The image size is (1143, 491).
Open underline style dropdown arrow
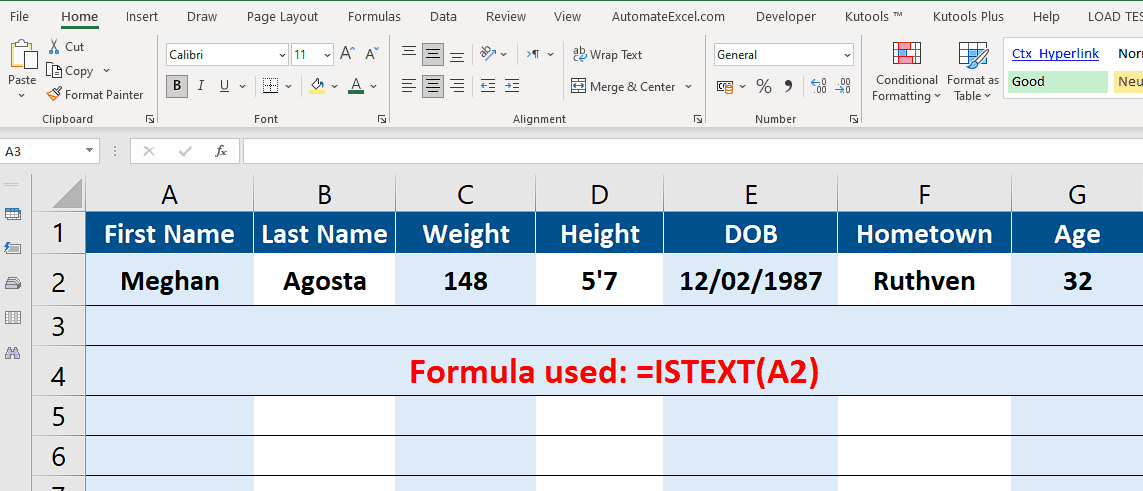click(242, 87)
